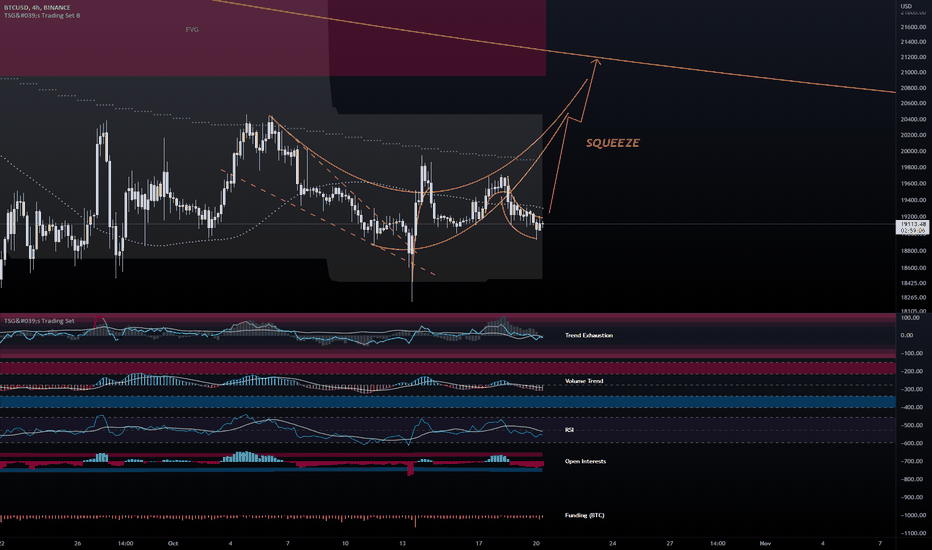Click the 18265.00 price axis label

pyautogui.click(x=914, y=298)
